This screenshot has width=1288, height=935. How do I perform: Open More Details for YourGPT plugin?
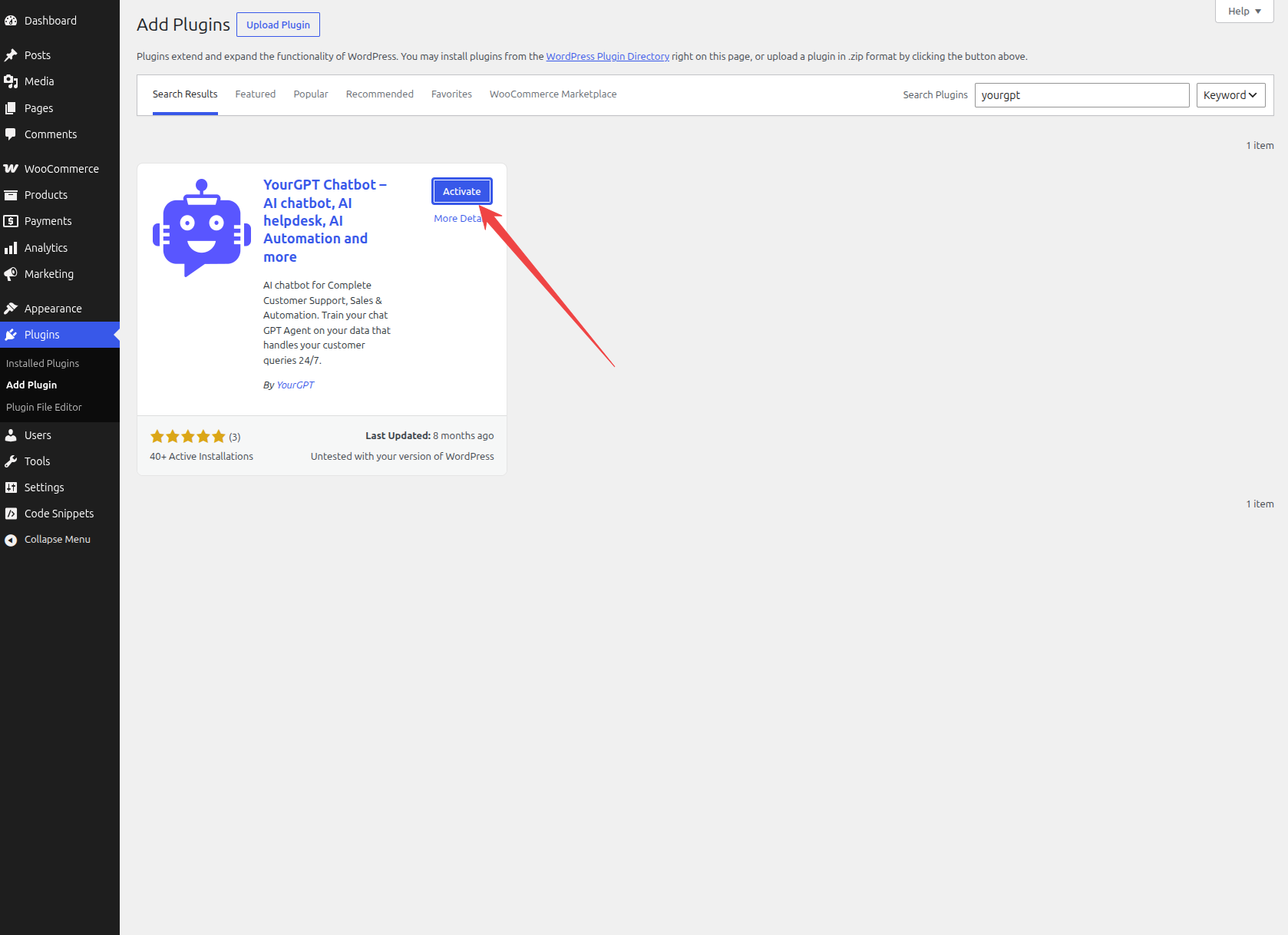pyautogui.click(x=458, y=219)
